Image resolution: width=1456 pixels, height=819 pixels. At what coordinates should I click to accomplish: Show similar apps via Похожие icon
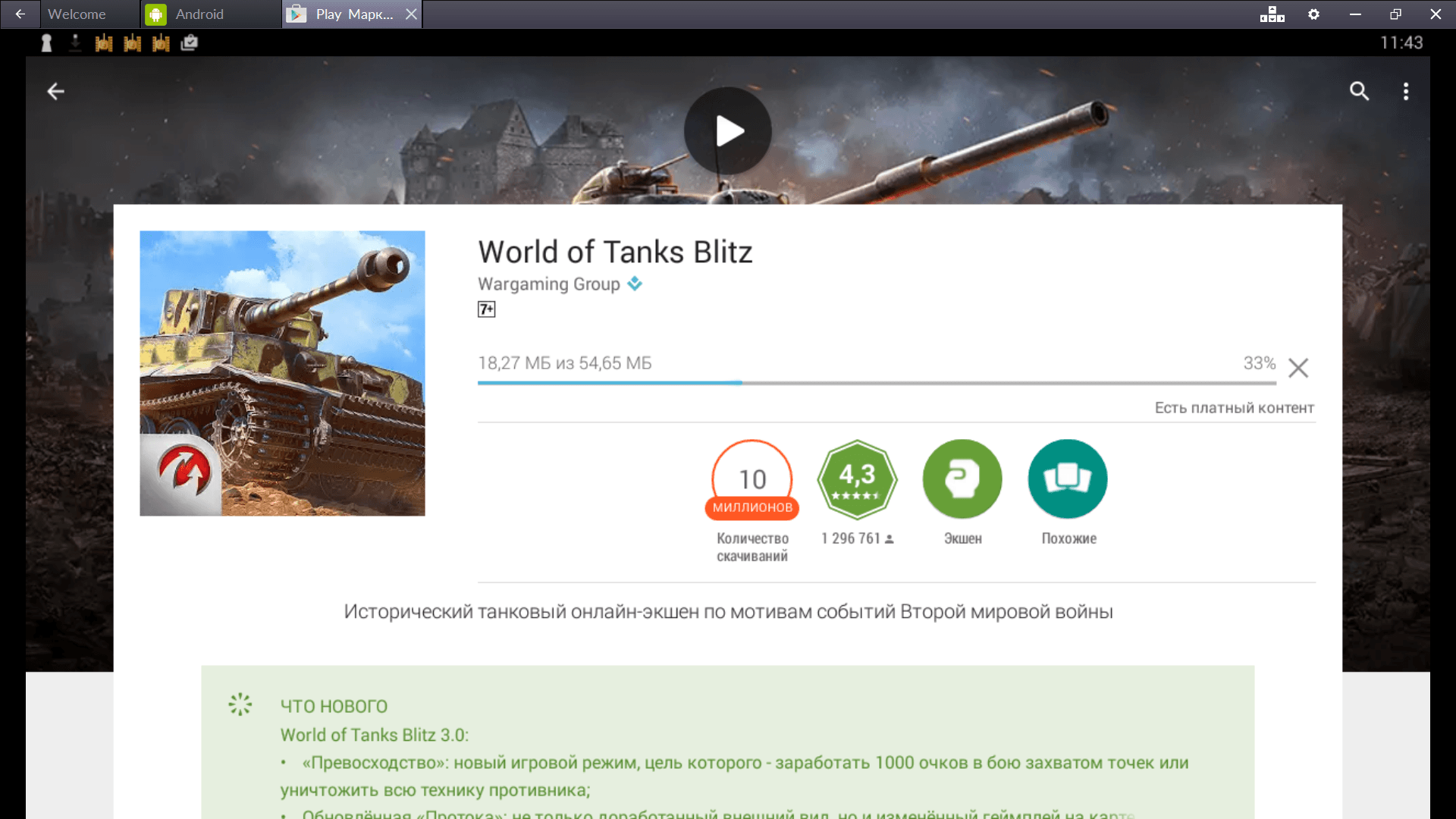click(x=1067, y=480)
